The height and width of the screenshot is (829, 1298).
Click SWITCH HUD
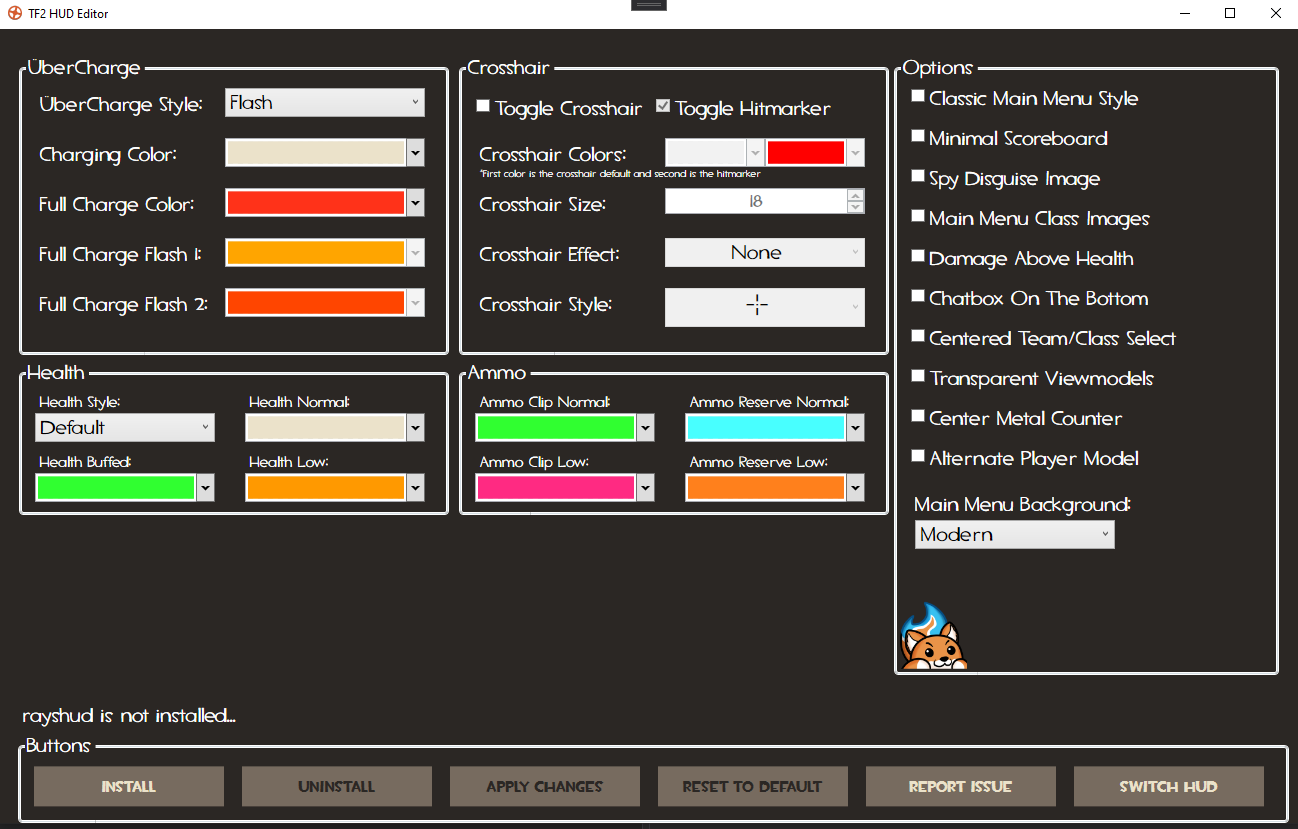pos(1168,786)
